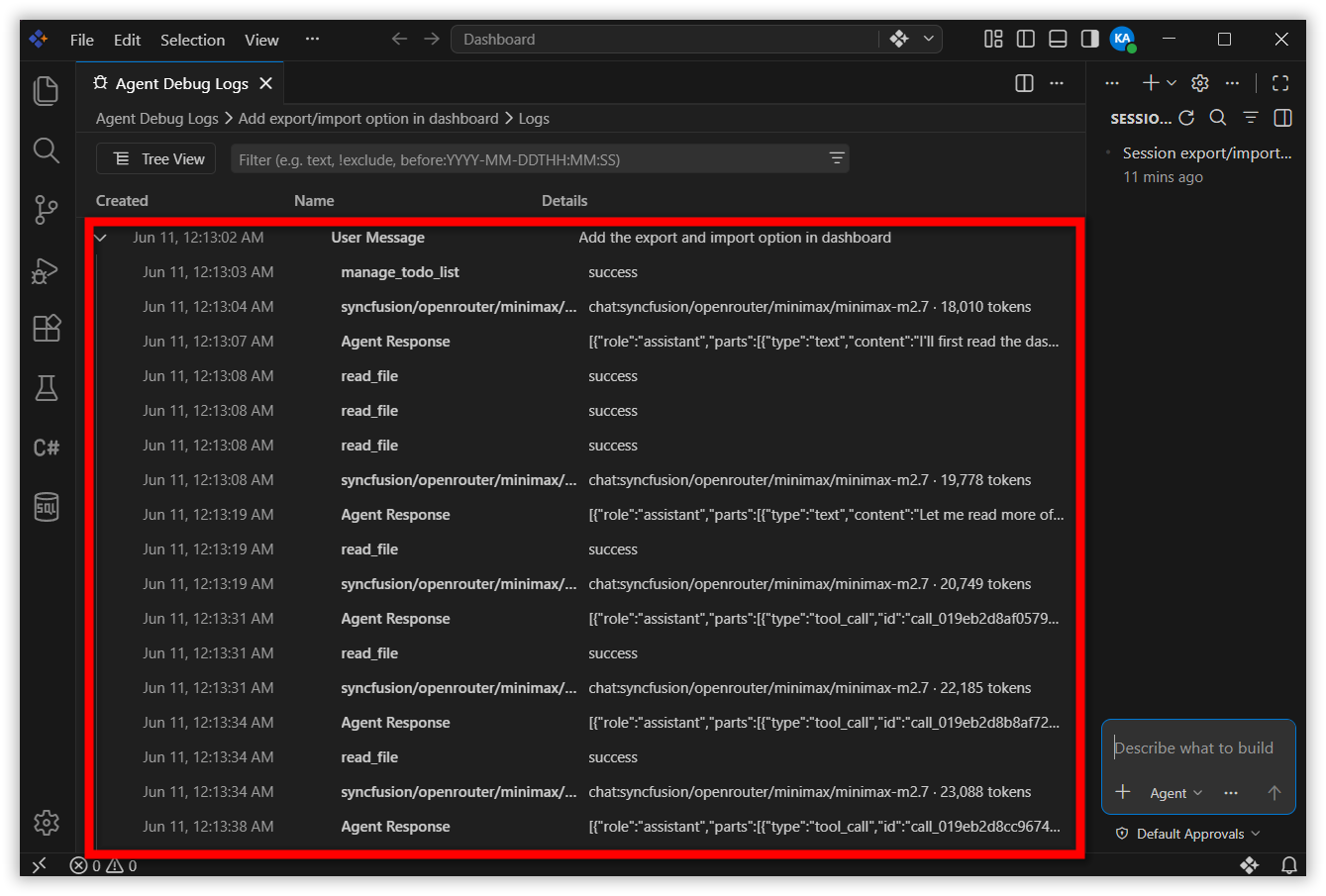Open filter options icon inside filter box

click(x=837, y=158)
